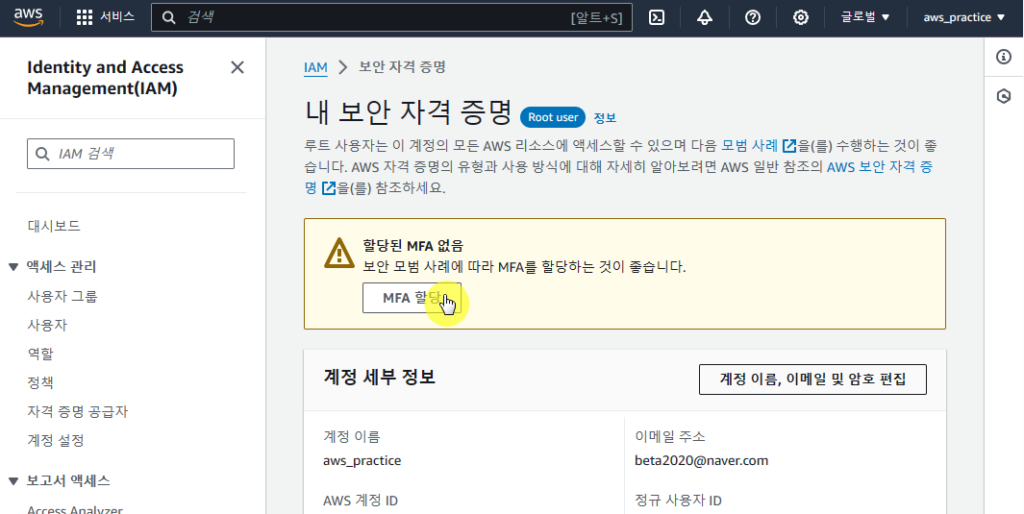Open the 서비스 services grid menu
The height and width of the screenshot is (514, 1024).
[105, 18]
